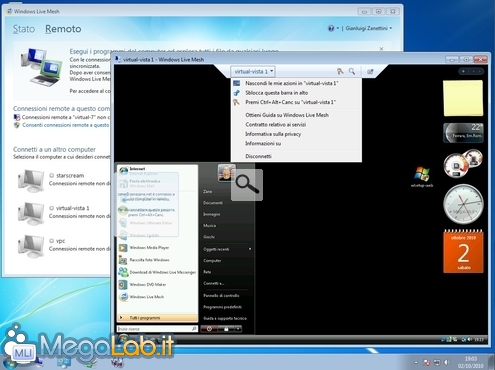Click 'Connetti a...' in remote Start menu
The height and width of the screenshot is (370, 495).
(213, 283)
